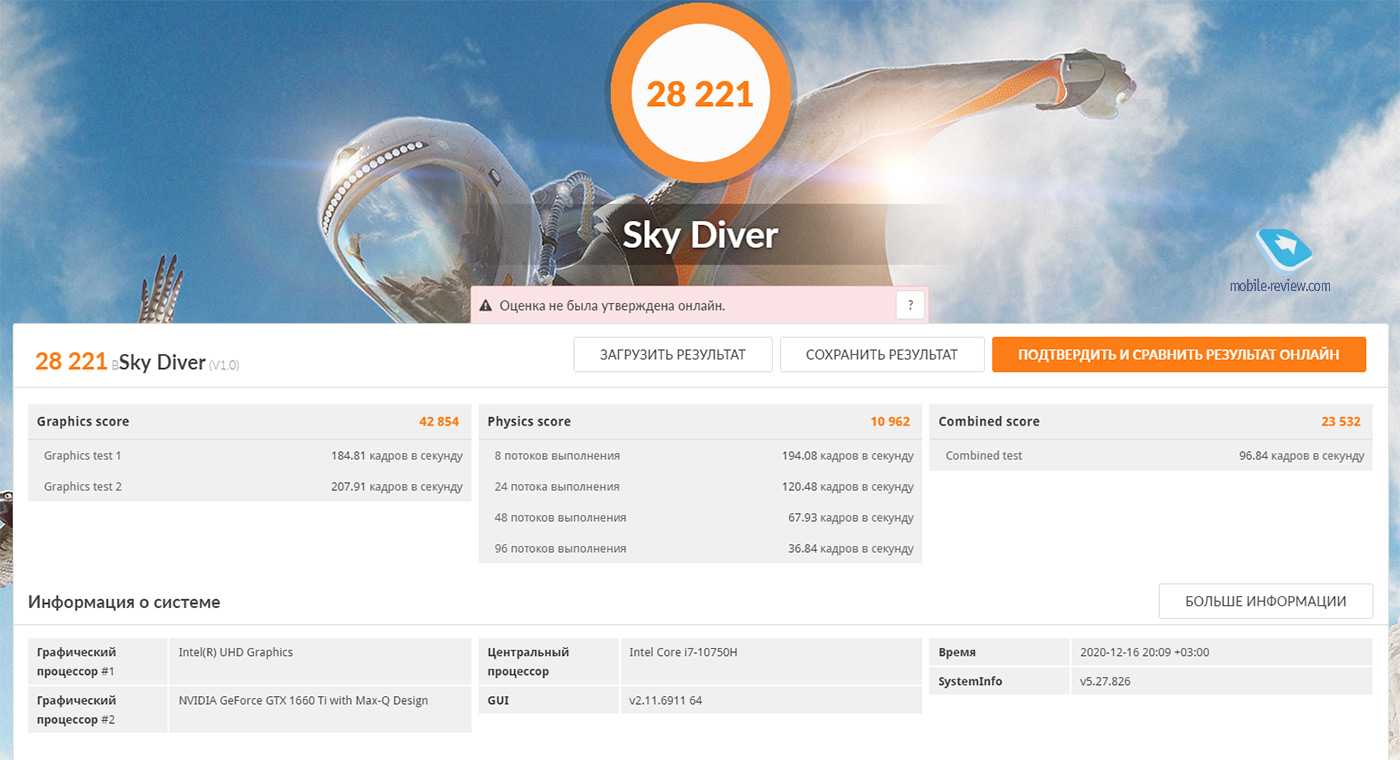The width and height of the screenshot is (1400, 760).
Task: Click the warning triangle icon in alert
Action: pos(486,306)
